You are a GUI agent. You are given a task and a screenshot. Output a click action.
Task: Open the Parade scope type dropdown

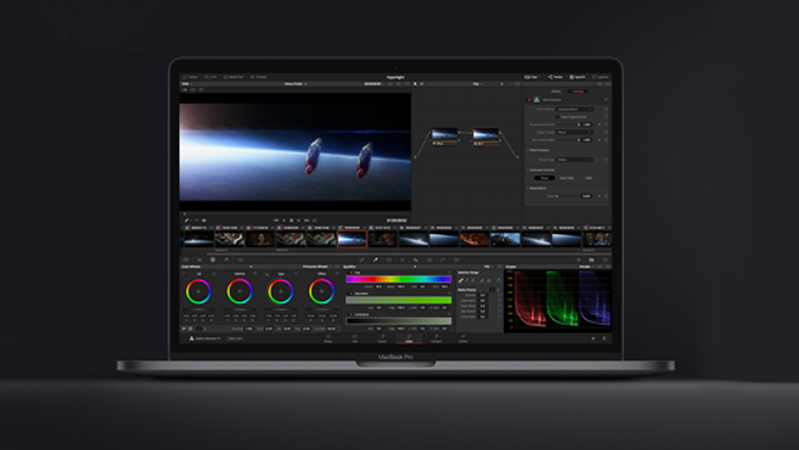click(x=587, y=267)
